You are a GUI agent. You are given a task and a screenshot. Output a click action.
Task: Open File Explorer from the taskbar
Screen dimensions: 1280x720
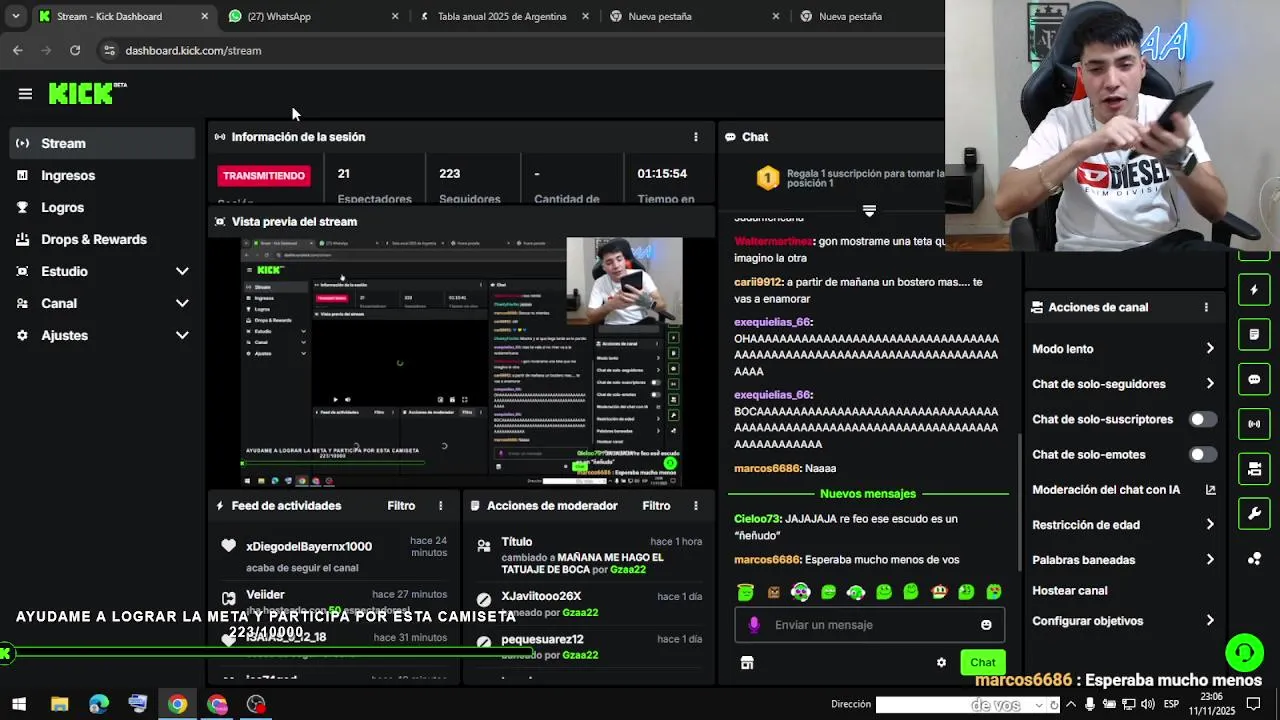point(59,704)
